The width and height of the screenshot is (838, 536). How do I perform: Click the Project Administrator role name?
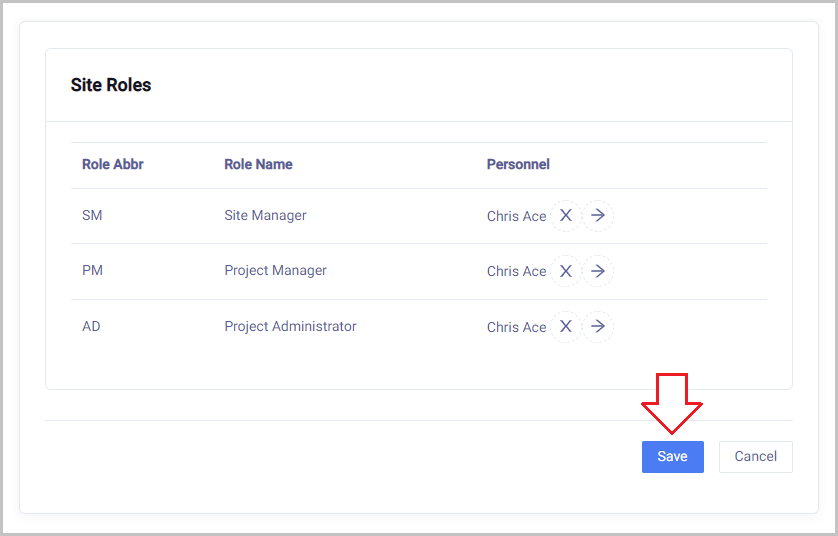[x=290, y=326]
